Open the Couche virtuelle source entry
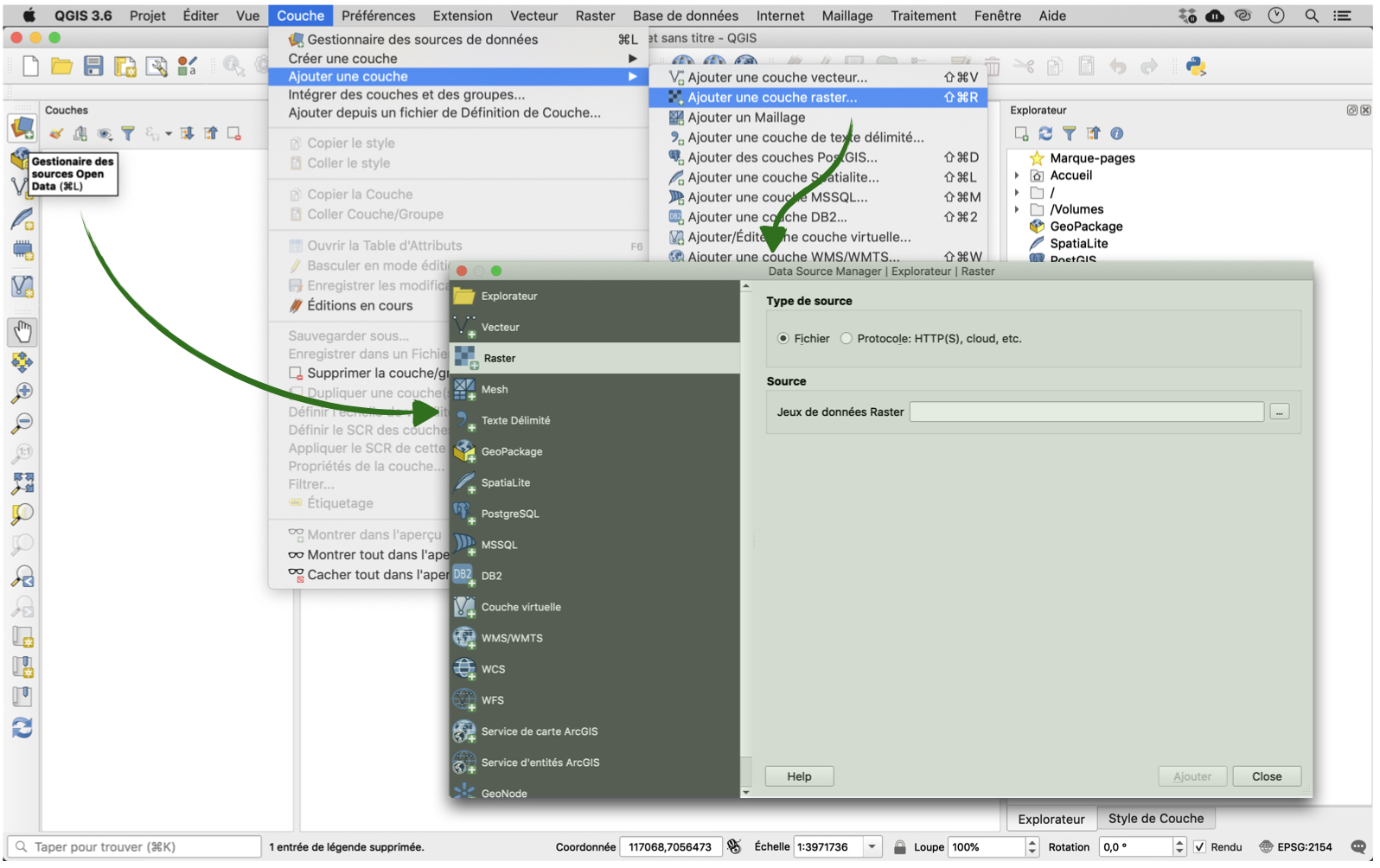The width and height of the screenshot is (1380, 868). click(x=521, y=607)
